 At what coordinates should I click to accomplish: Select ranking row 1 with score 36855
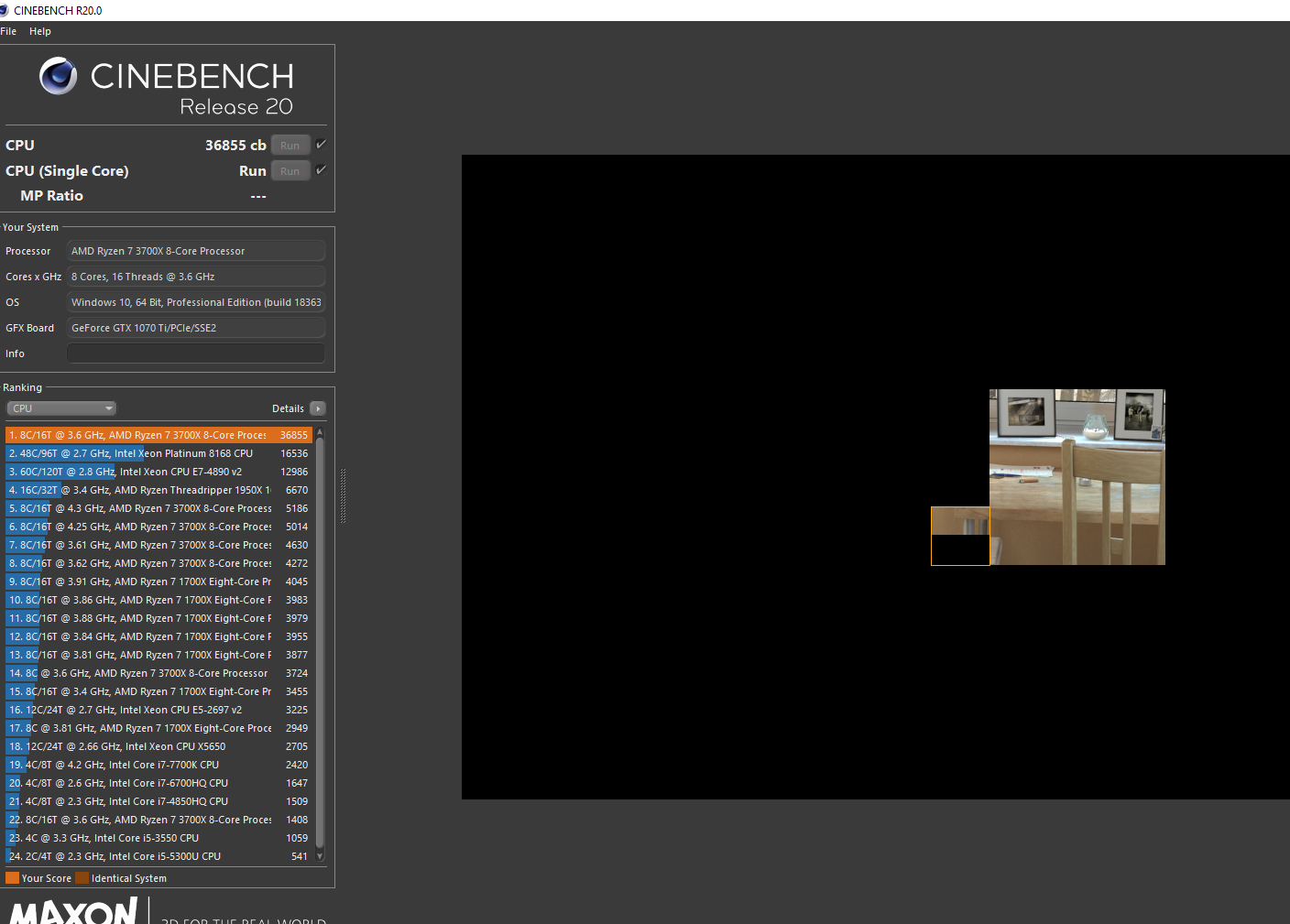159,435
